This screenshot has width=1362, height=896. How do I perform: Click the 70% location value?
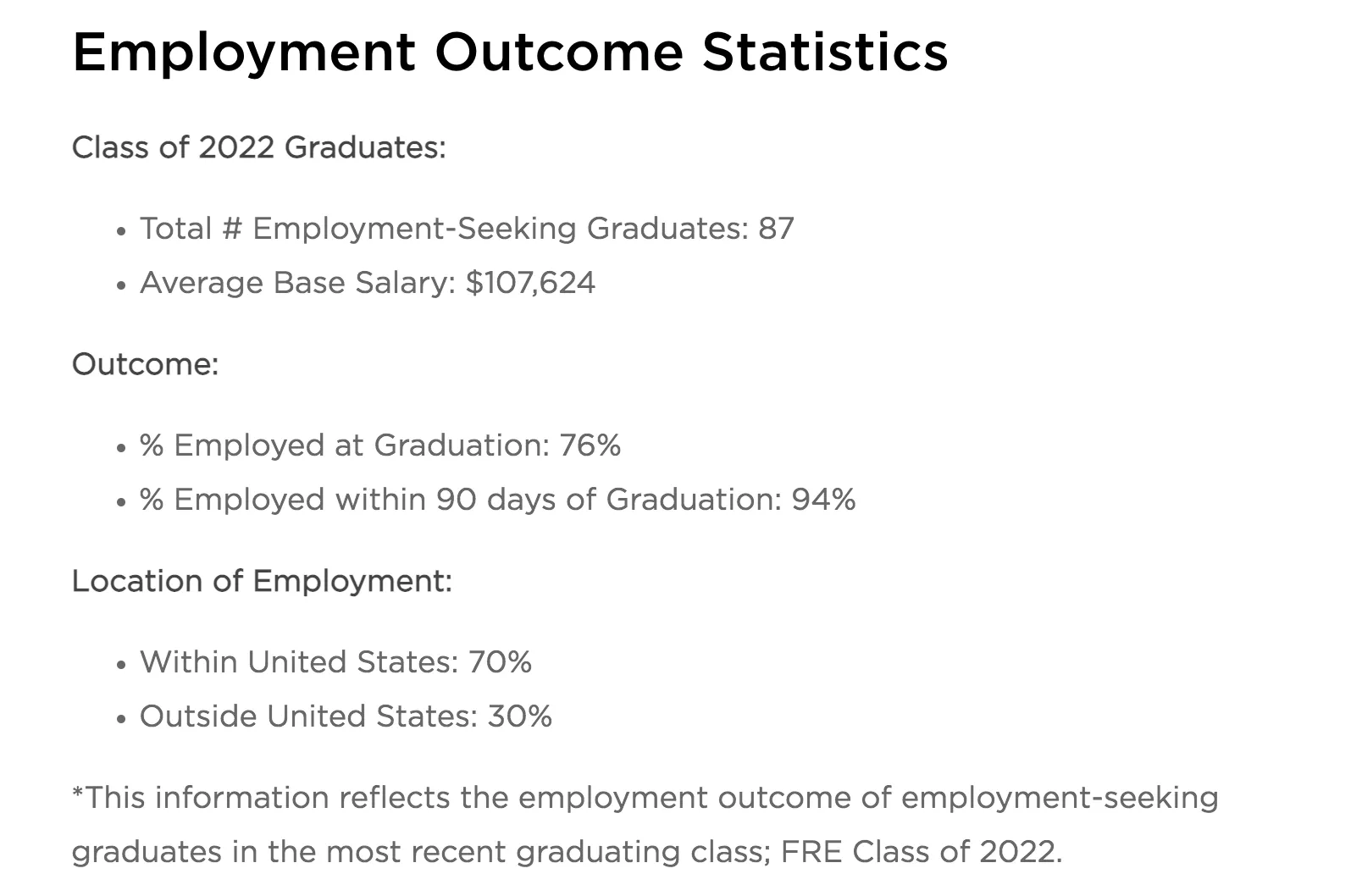point(500,662)
